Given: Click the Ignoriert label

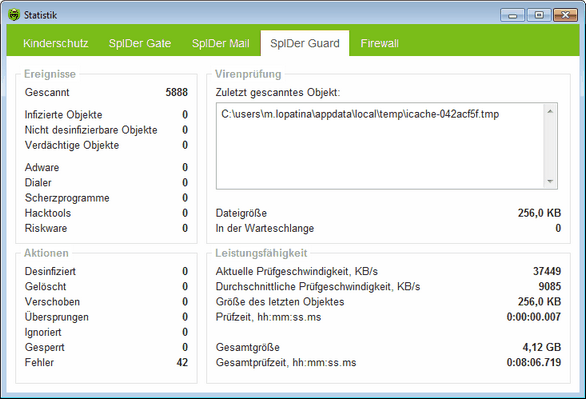Looking at the screenshot, I should pos(43,332).
